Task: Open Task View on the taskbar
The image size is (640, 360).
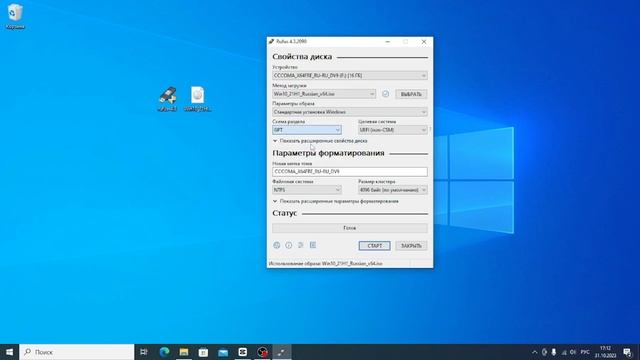Action: click(144, 352)
